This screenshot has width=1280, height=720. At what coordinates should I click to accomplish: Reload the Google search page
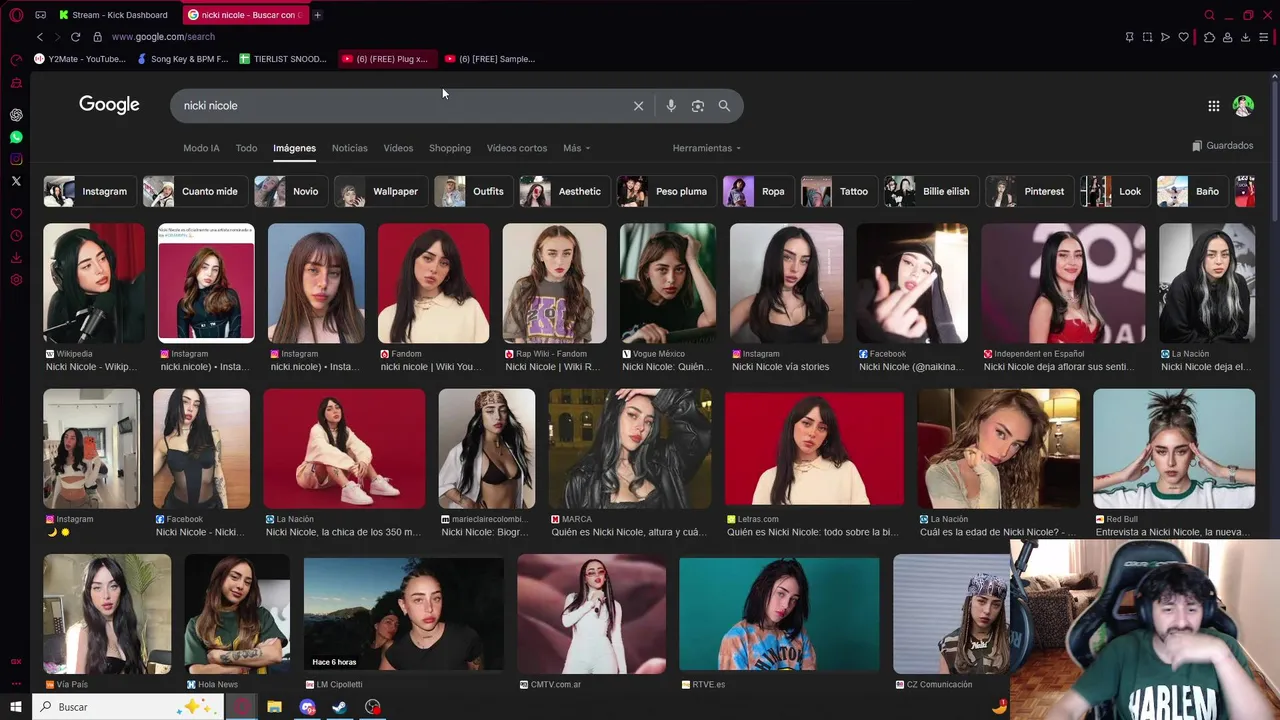click(75, 37)
